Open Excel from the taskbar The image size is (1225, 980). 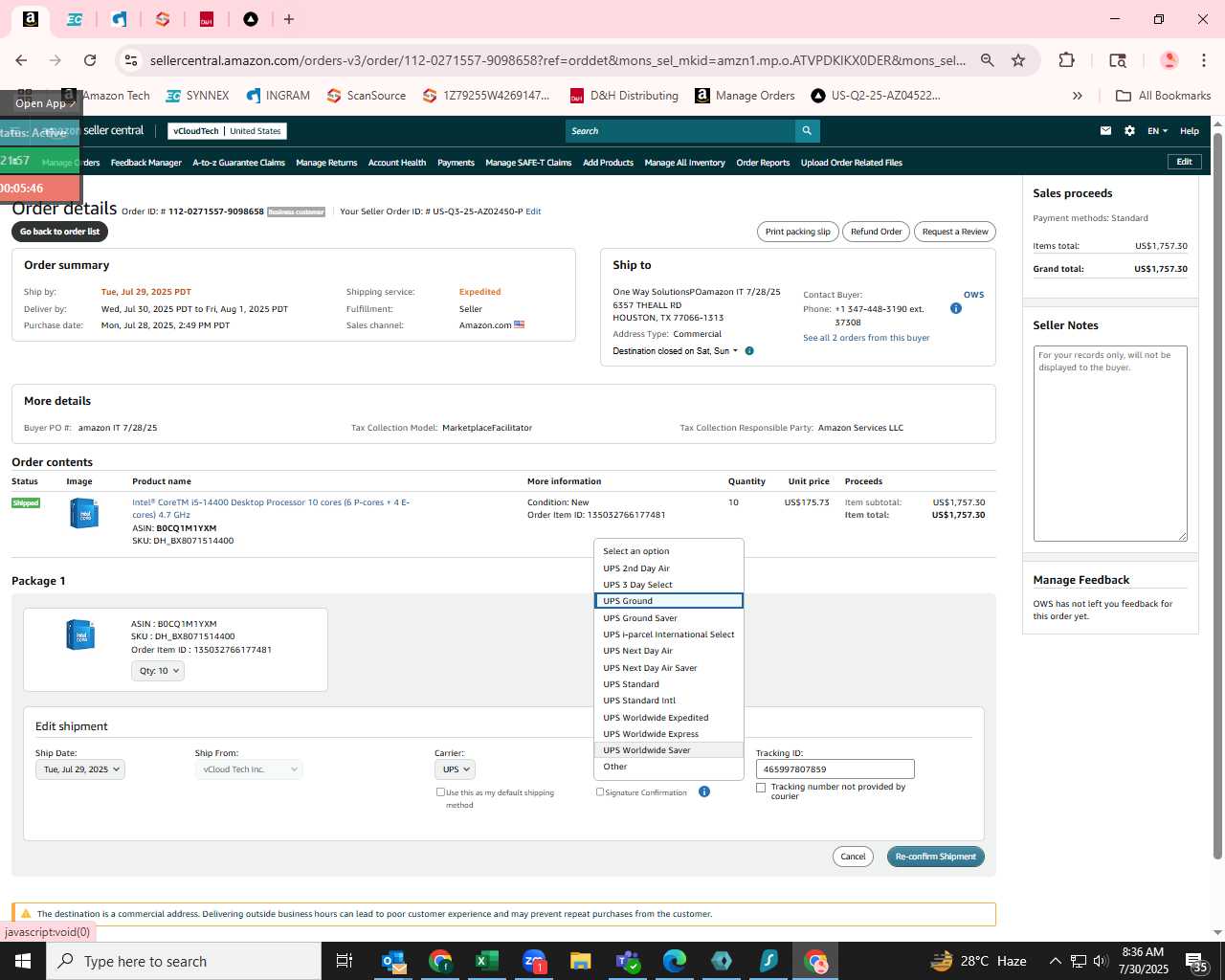click(486, 961)
